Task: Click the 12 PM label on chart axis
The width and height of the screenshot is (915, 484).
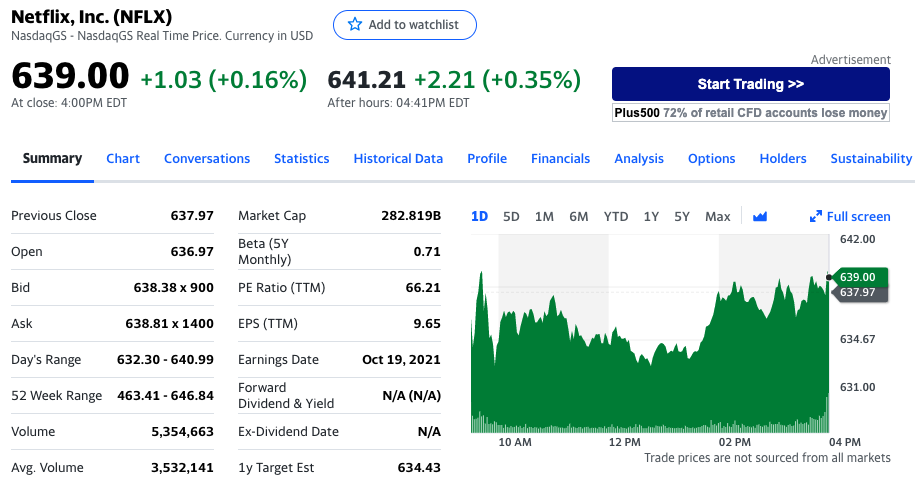Action: (x=624, y=442)
